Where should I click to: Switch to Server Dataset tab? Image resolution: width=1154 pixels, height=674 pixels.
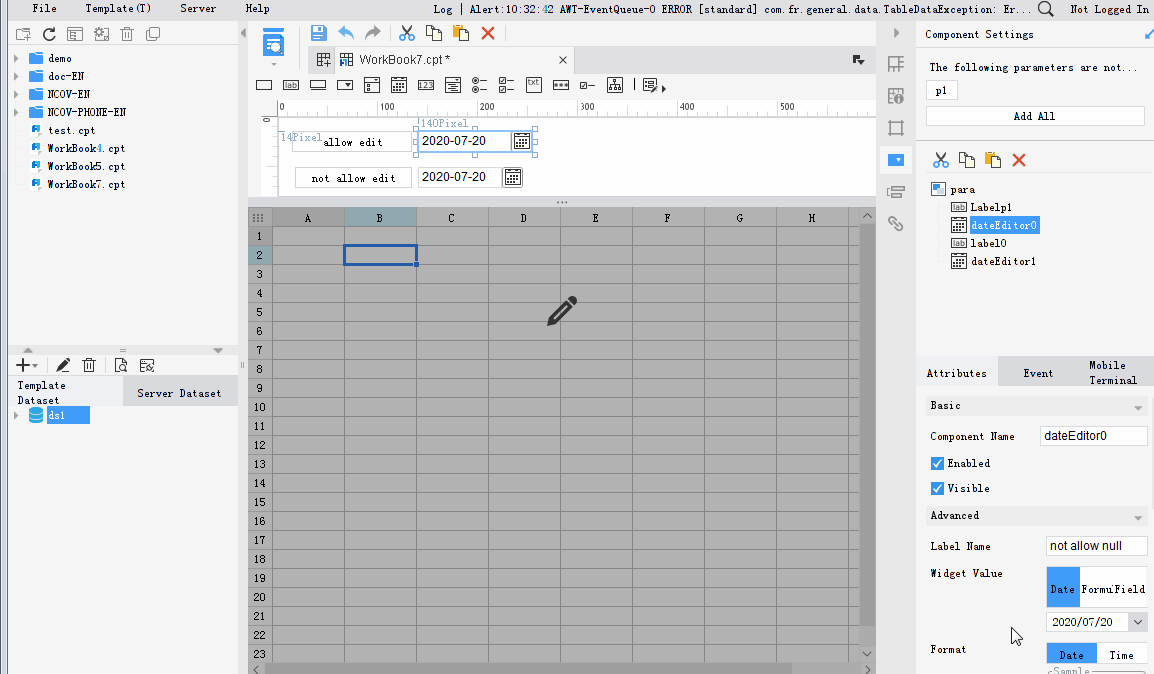click(180, 393)
